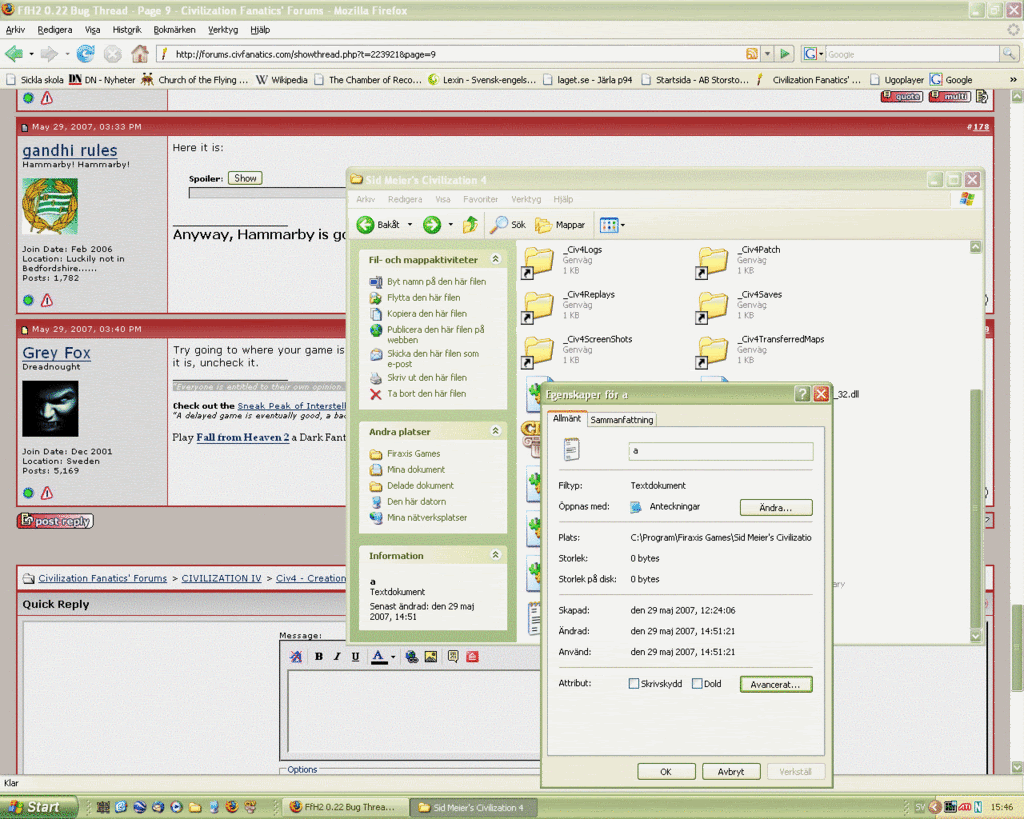This screenshot has height=819, width=1024.
Task: Switch to FfH2 Bug Thread taskbar item
Action: click(x=346, y=807)
